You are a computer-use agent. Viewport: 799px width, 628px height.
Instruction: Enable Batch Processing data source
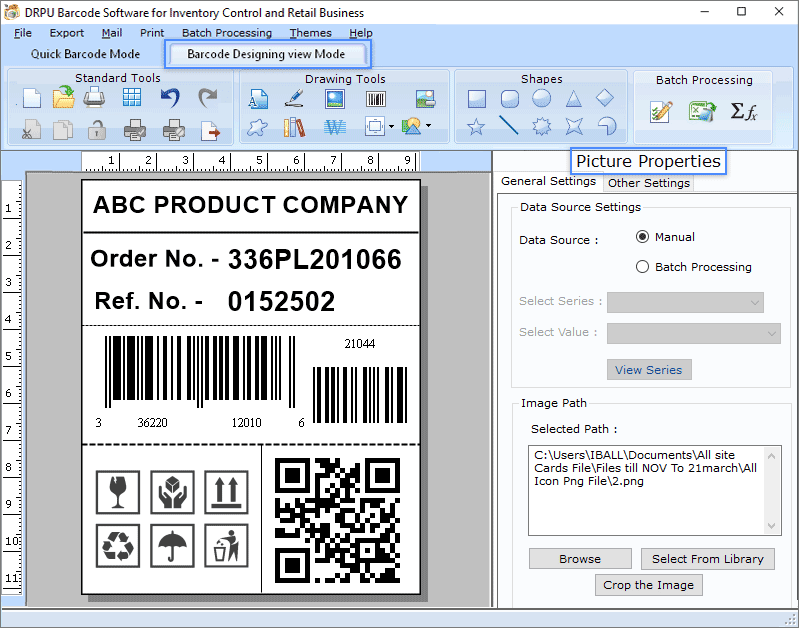click(643, 267)
